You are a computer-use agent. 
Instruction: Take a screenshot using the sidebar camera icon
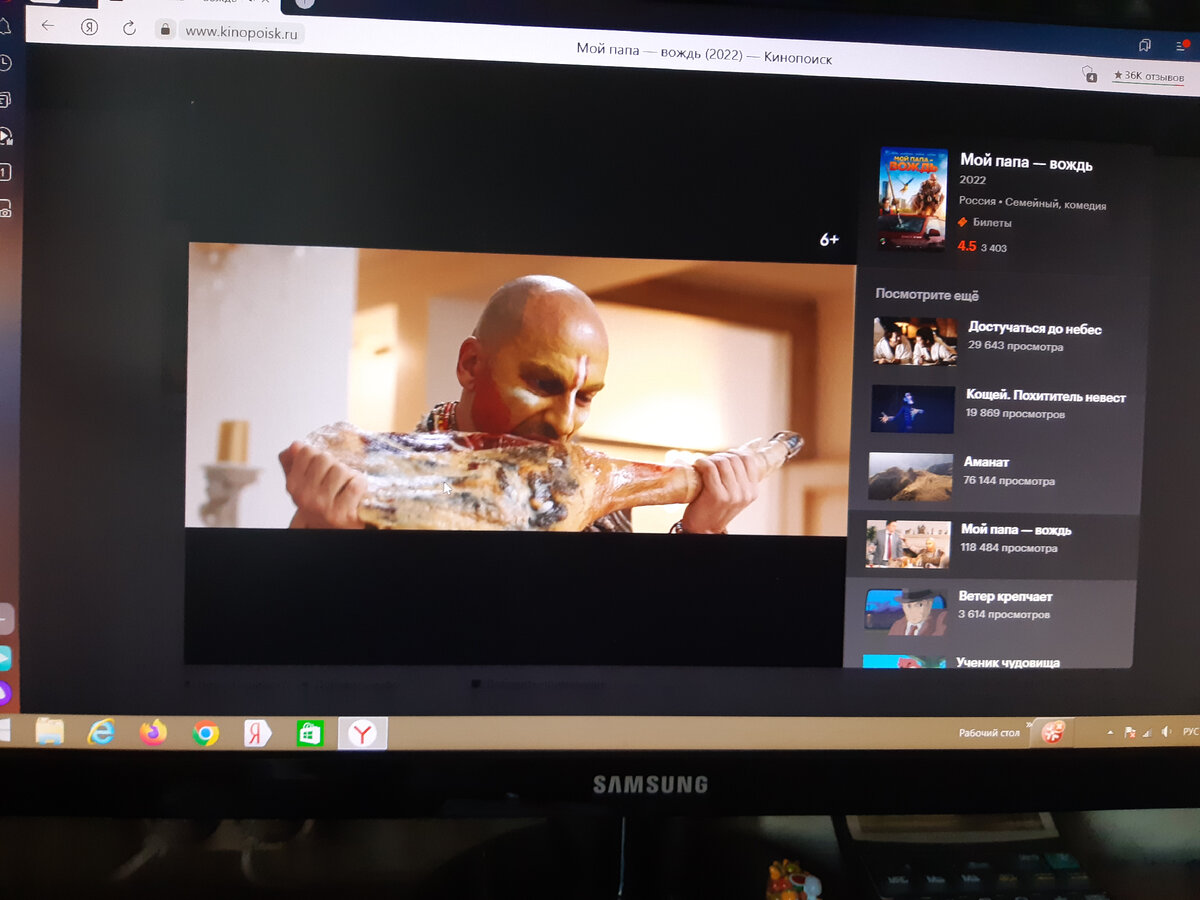5,209
